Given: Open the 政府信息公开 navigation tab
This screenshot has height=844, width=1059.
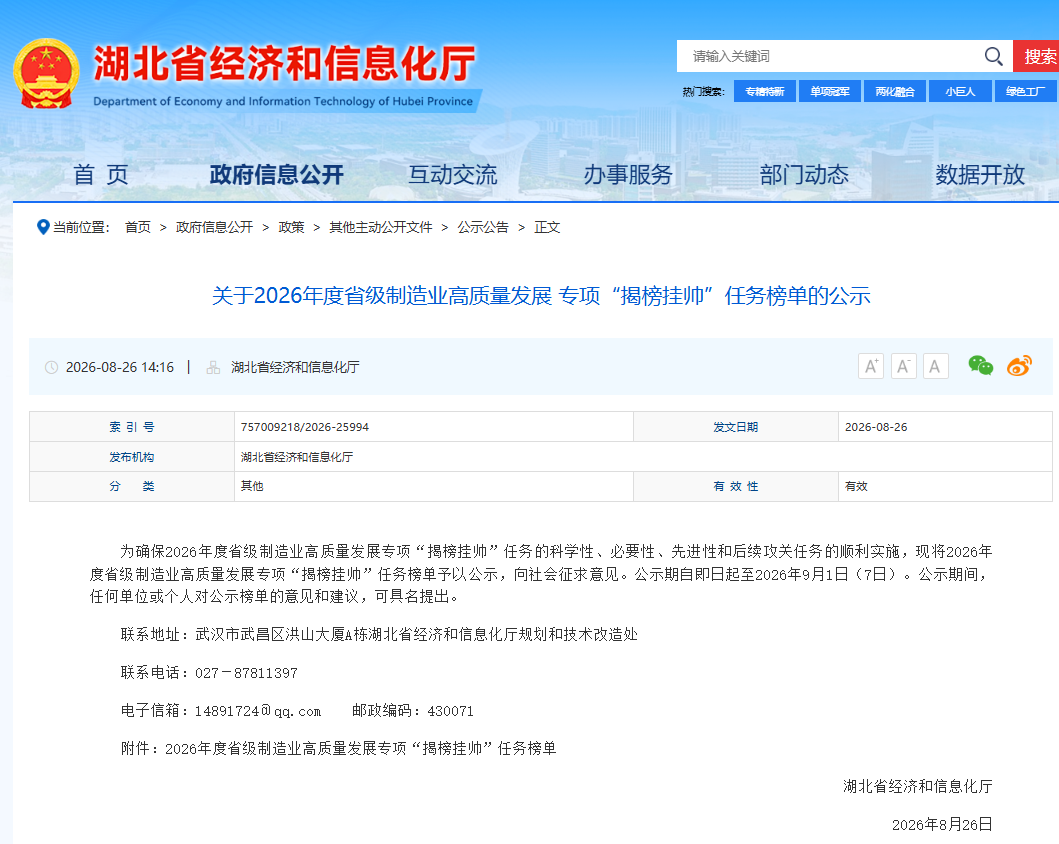Looking at the screenshot, I should click(276, 175).
